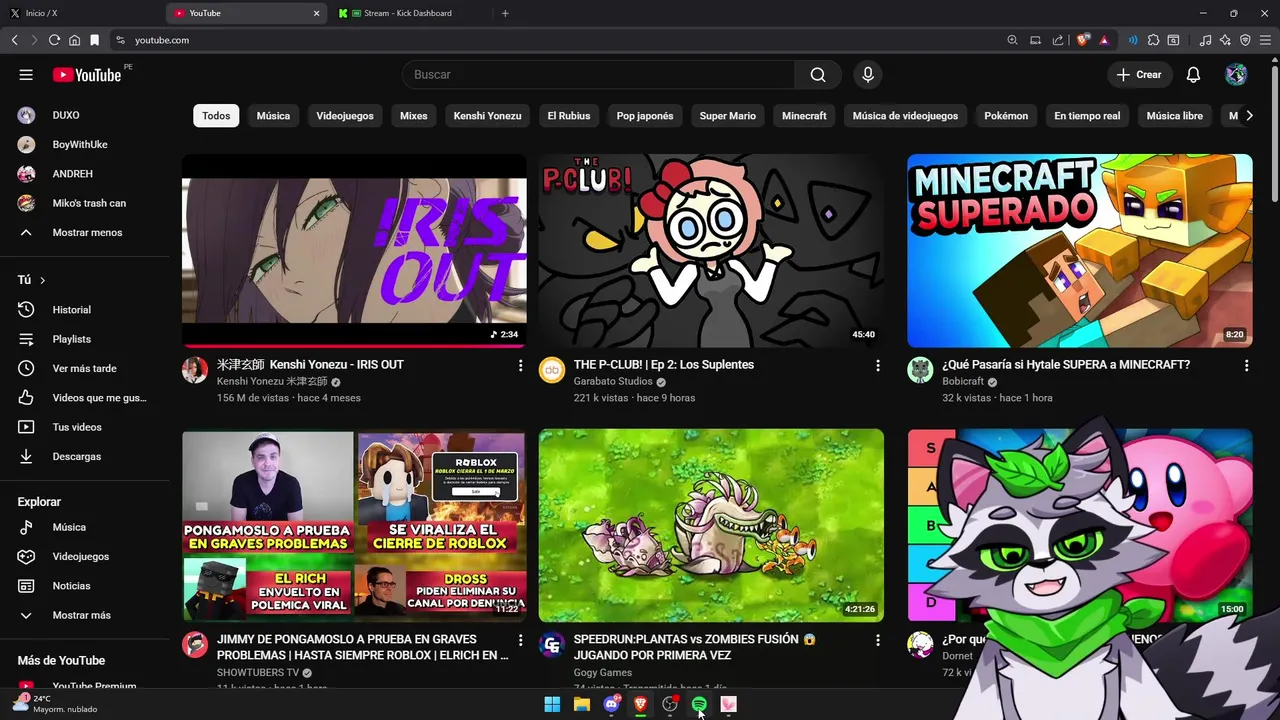This screenshot has width=1280, height=720.
Task: Select the Super Mario filter chip
Action: (727, 116)
